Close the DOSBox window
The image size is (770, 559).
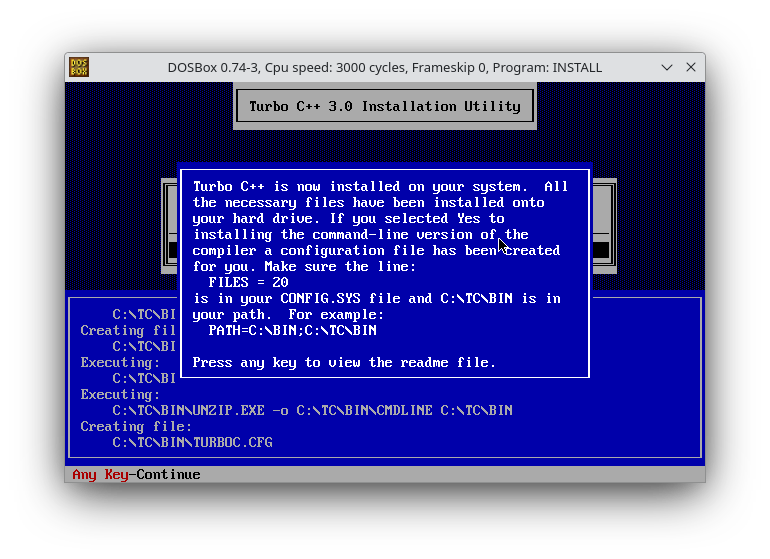[x=690, y=67]
